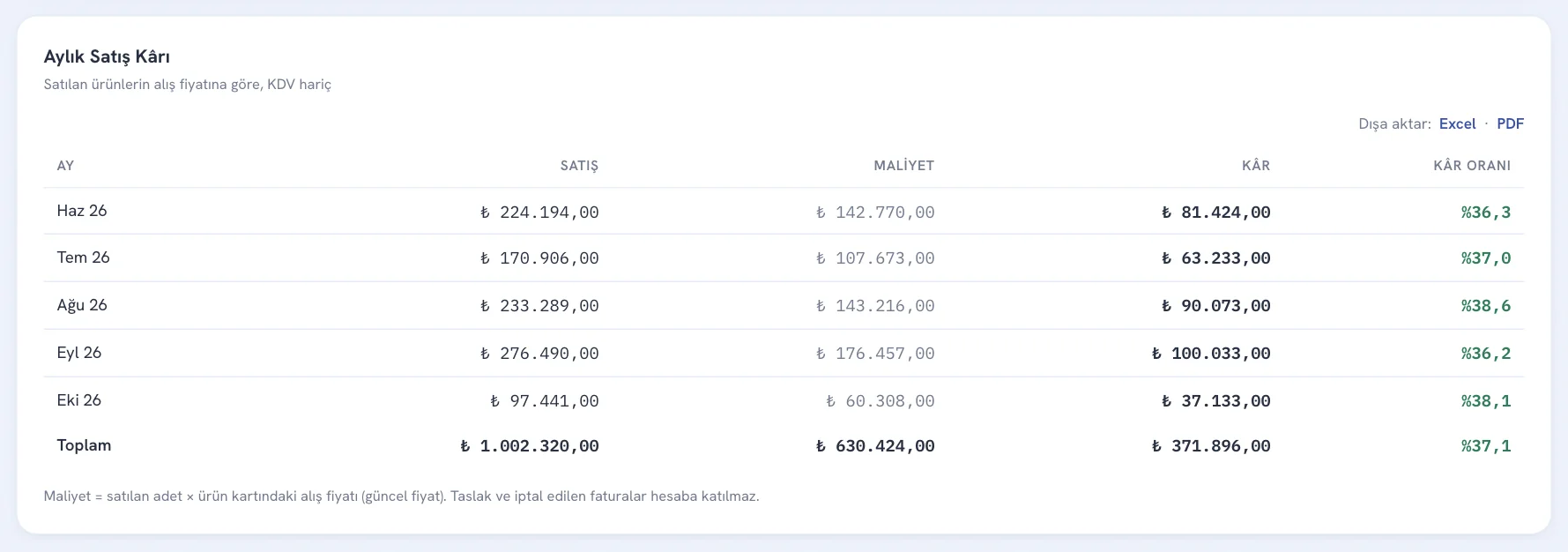Select the Eki 26 month cell

click(79, 400)
